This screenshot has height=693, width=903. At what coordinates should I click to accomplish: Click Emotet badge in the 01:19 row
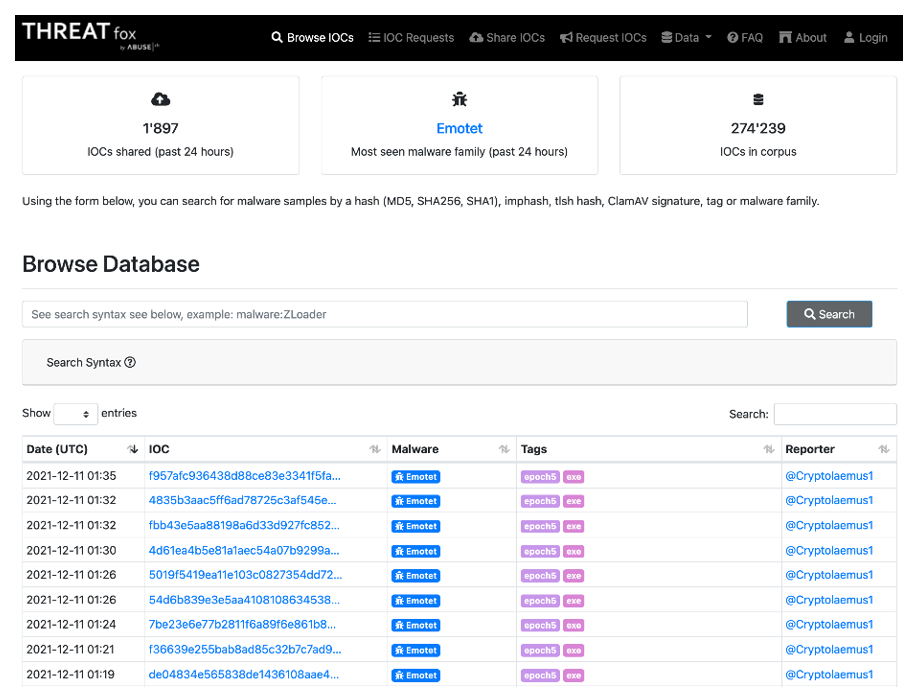click(x=416, y=675)
